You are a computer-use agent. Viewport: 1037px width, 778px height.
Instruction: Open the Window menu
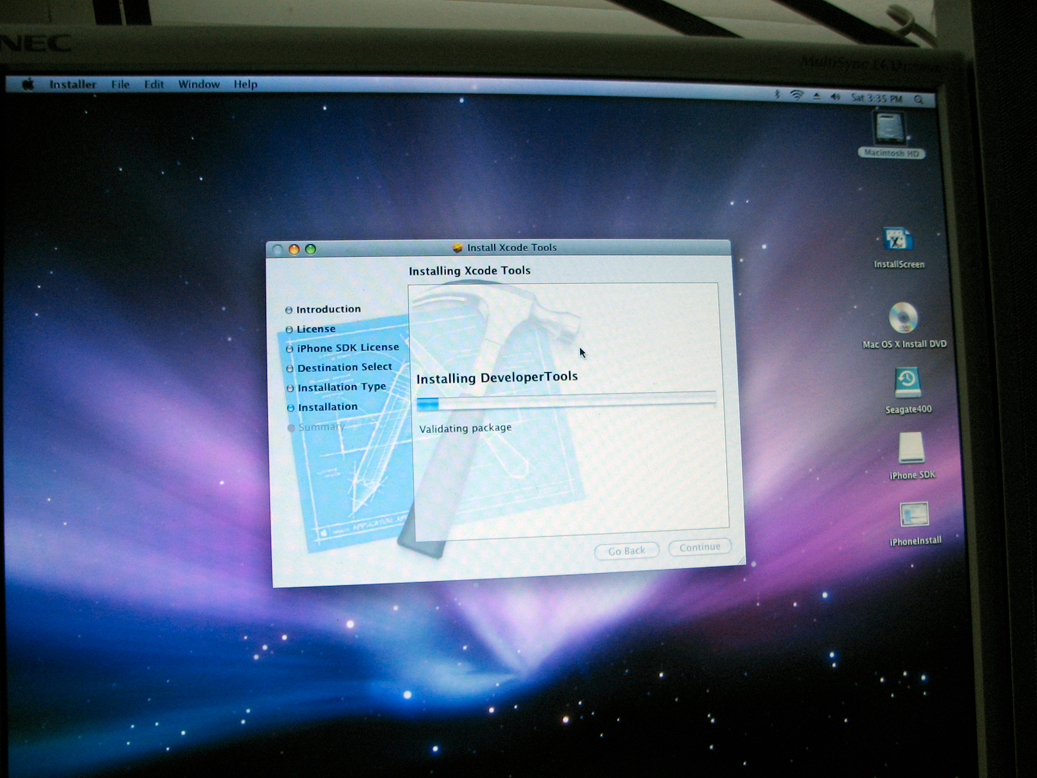(199, 84)
